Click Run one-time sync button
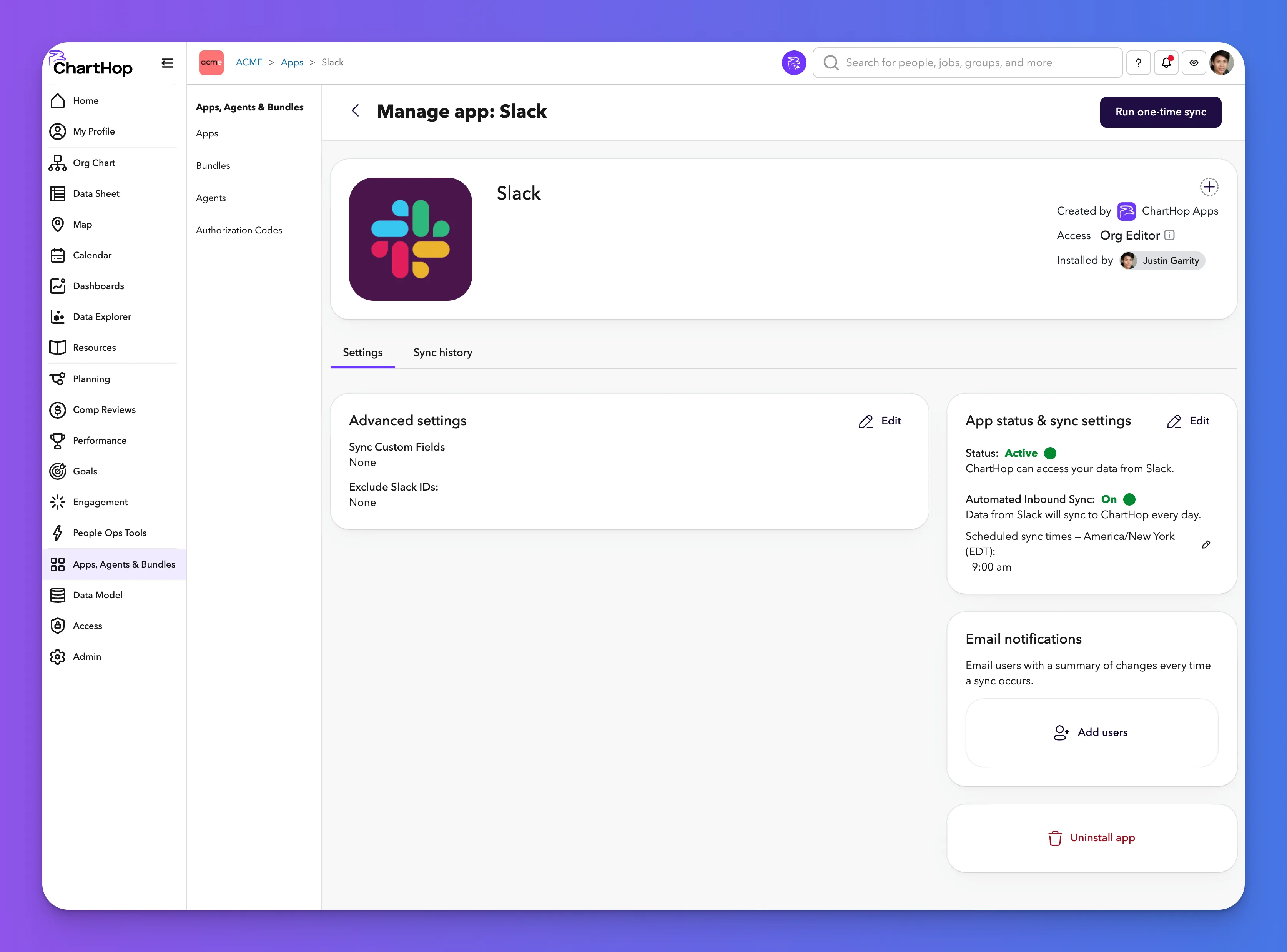 tap(1160, 112)
